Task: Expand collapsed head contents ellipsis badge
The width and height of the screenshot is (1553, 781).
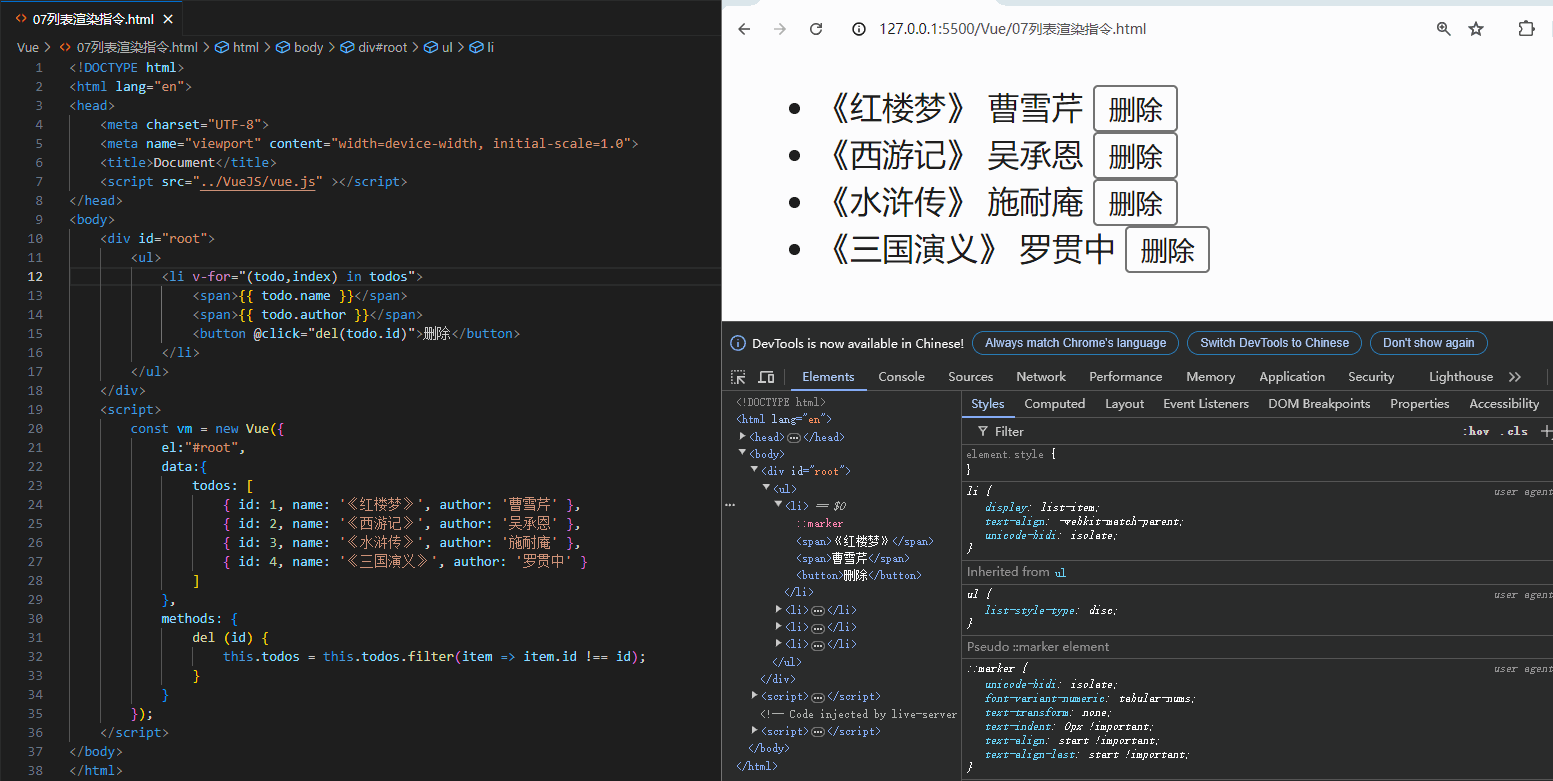Action: [x=794, y=438]
